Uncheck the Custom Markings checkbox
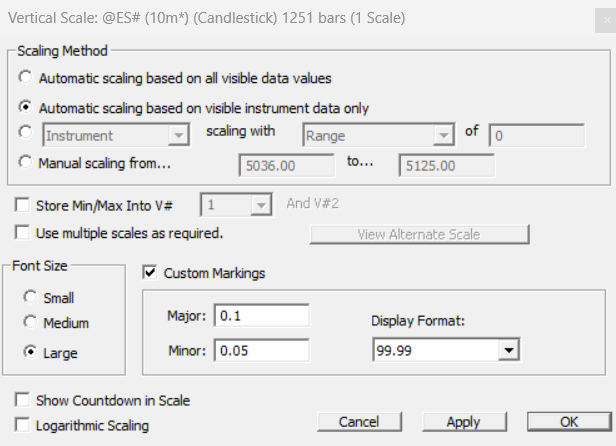The width and height of the screenshot is (616, 446). point(151,272)
